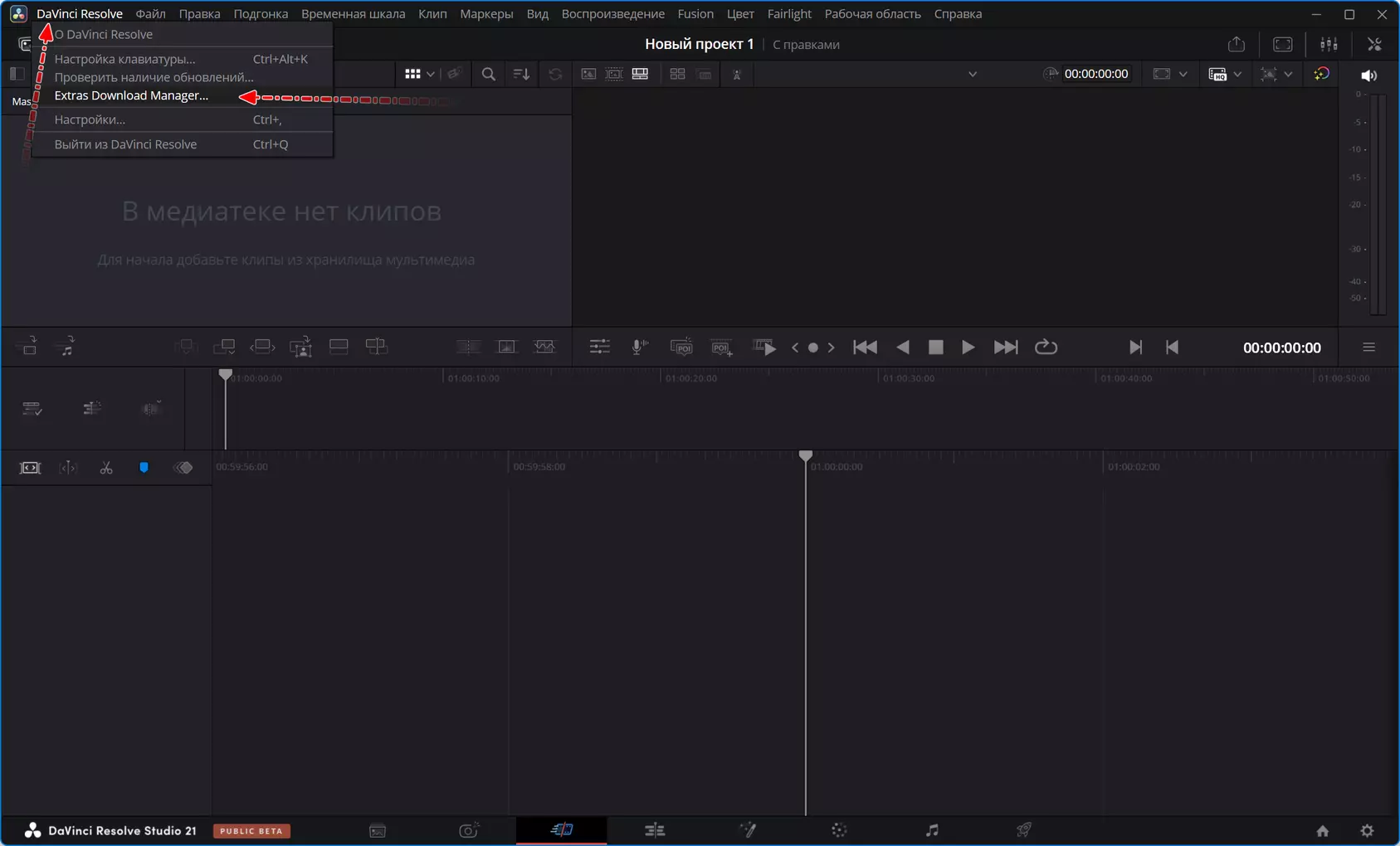1400x846 pixels.
Task: Choose Extras Download Manager... from the menu
Action: click(183, 95)
